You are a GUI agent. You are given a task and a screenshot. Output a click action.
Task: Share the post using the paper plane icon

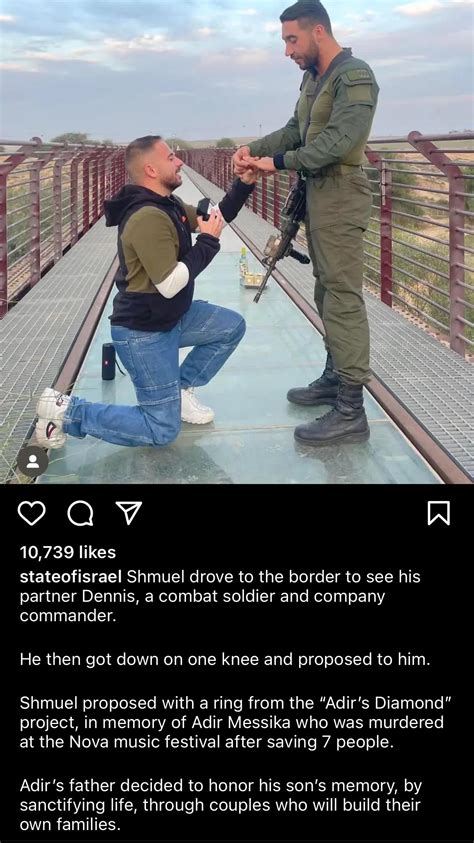[x=129, y=513]
